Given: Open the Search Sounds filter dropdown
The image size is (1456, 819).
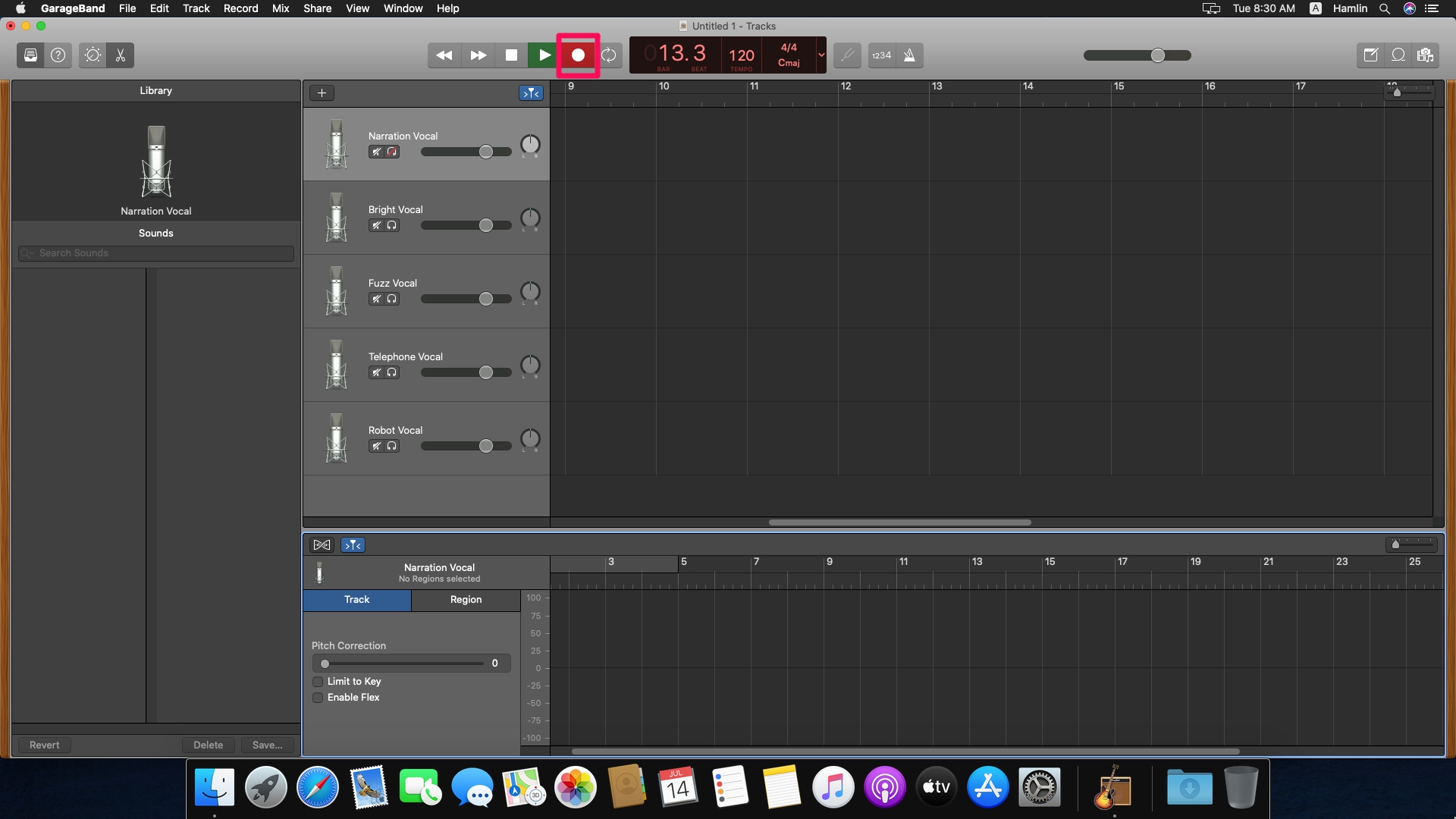Looking at the screenshot, I should point(27,253).
